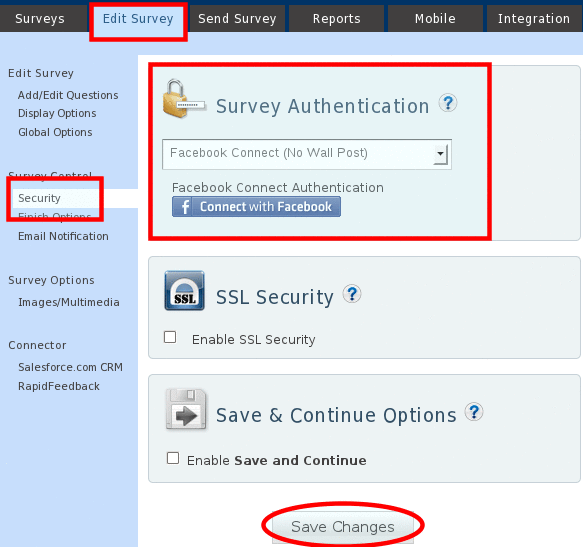Image resolution: width=583 pixels, height=547 pixels.
Task: Click the Survey Authentication help icon
Action: coord(448,103)
